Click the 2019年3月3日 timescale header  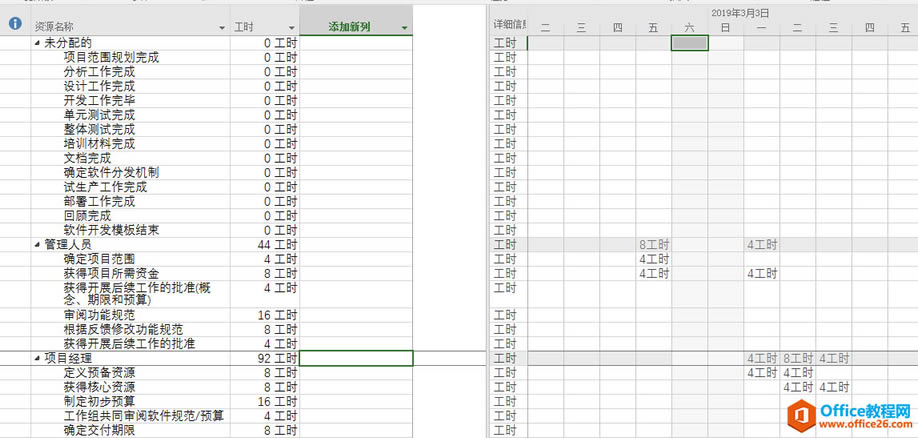(740, 12)
